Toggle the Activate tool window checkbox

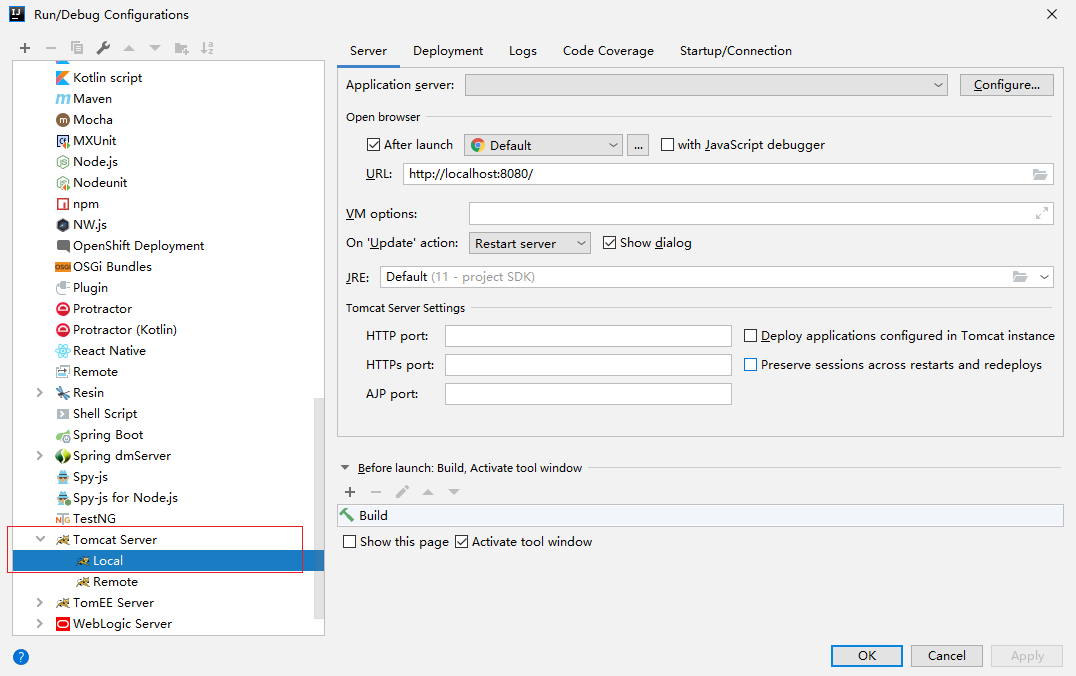click(462, 541)
